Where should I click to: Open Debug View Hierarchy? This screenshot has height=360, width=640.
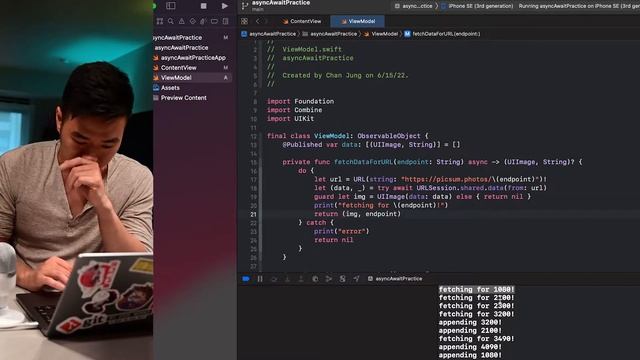pyautogui.click(x=315, y=279)
